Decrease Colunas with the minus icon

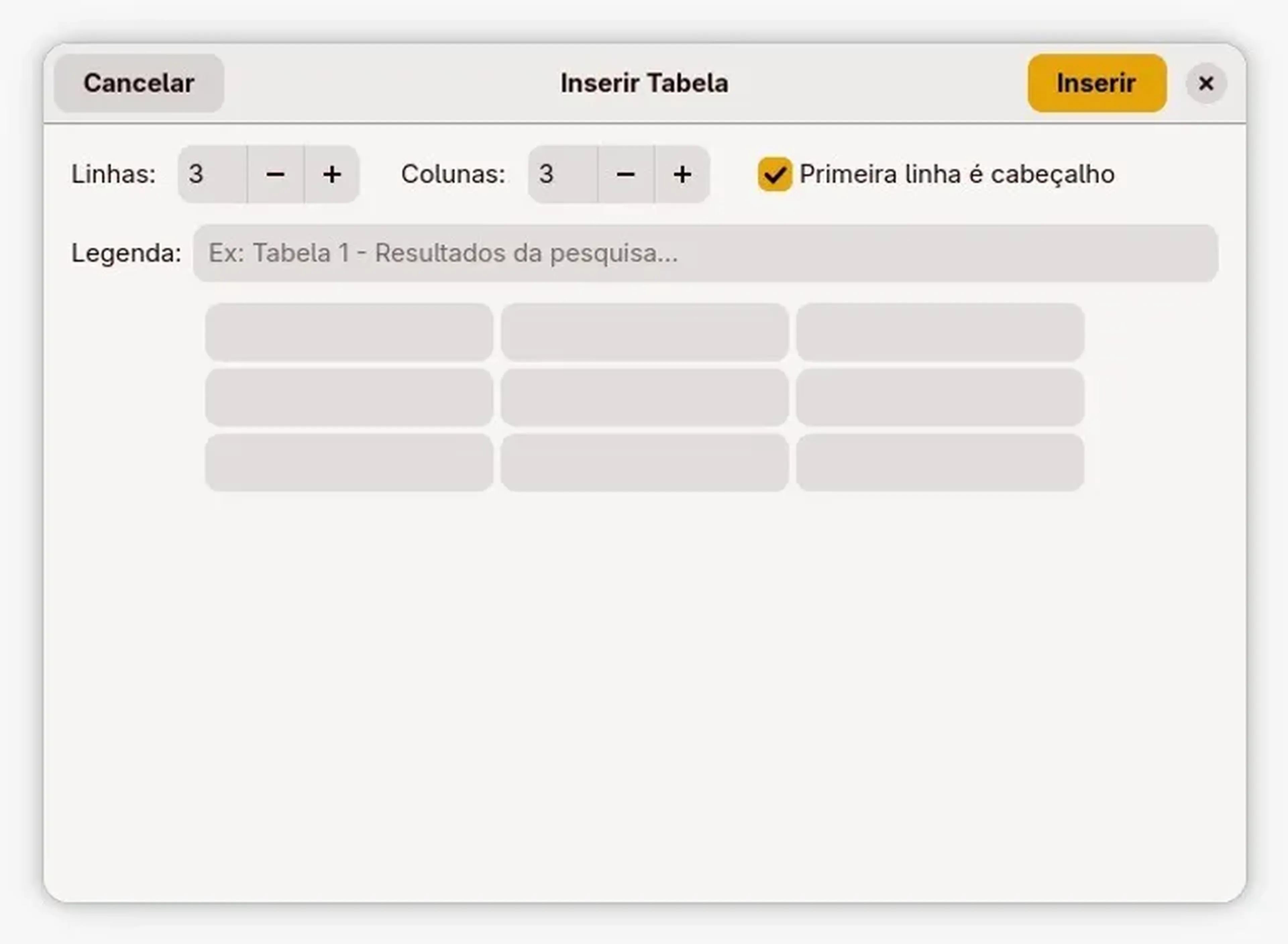coord(626,175)
